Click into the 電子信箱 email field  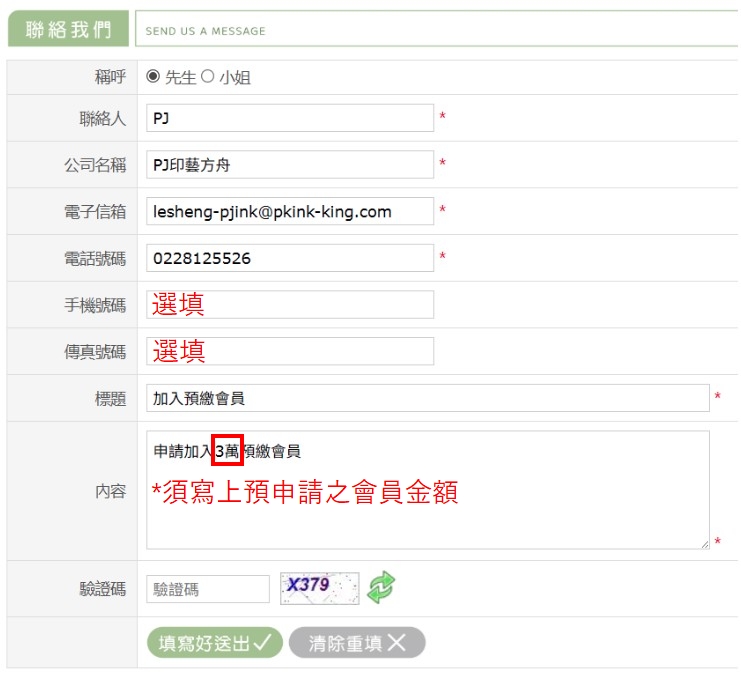click(289, 212)
